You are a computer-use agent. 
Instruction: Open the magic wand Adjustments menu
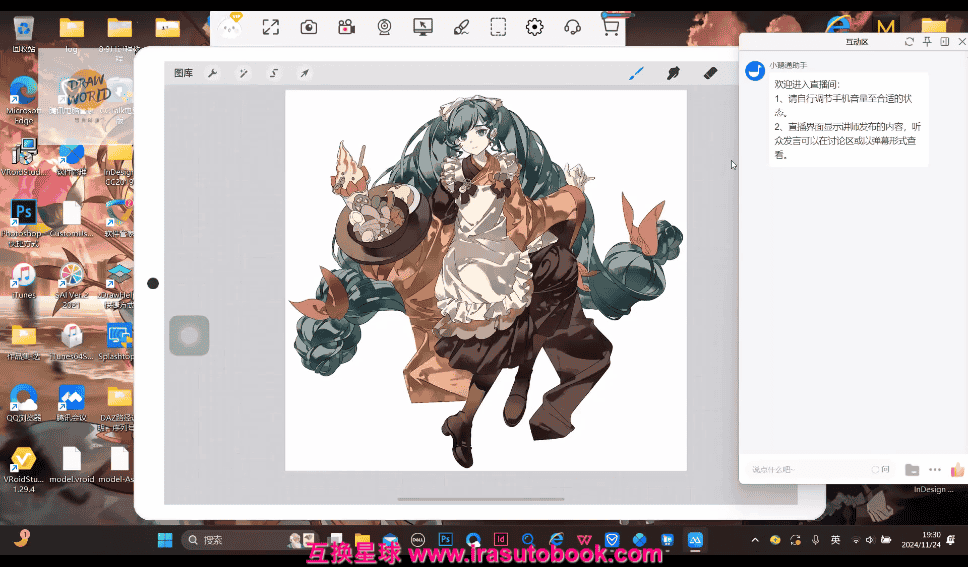click(243, 73)
